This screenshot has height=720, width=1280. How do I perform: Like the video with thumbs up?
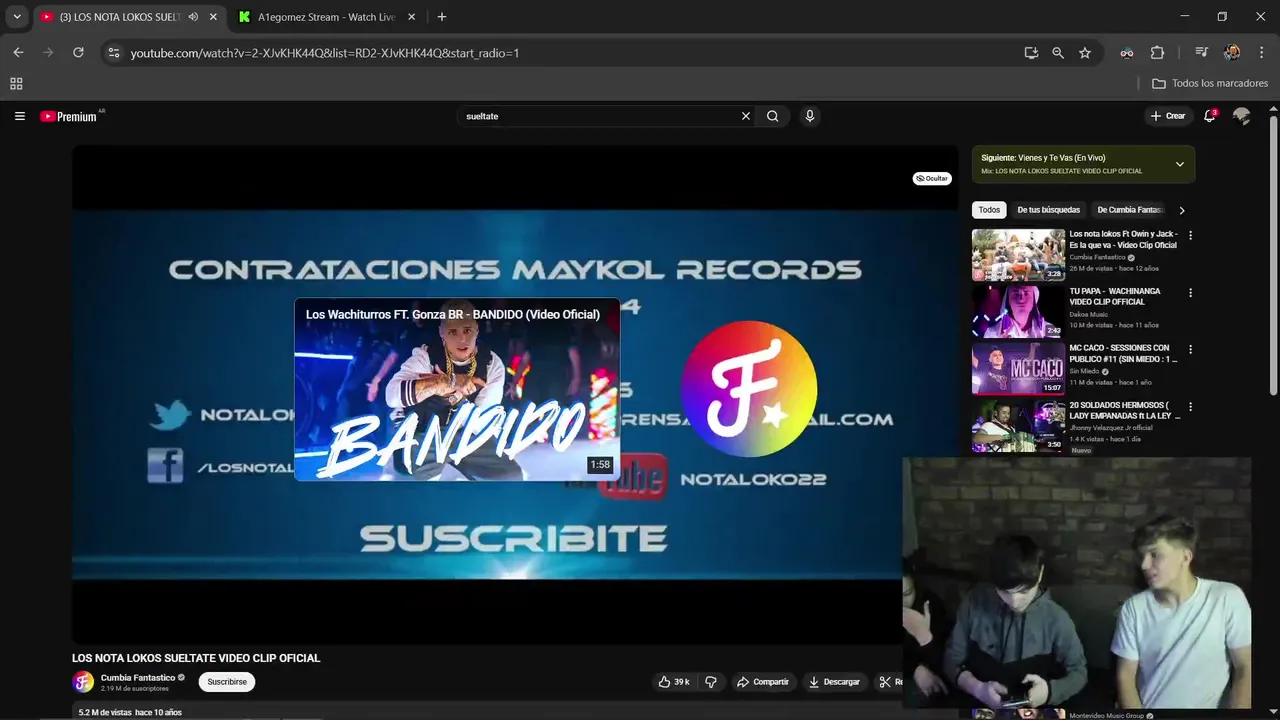673,682
